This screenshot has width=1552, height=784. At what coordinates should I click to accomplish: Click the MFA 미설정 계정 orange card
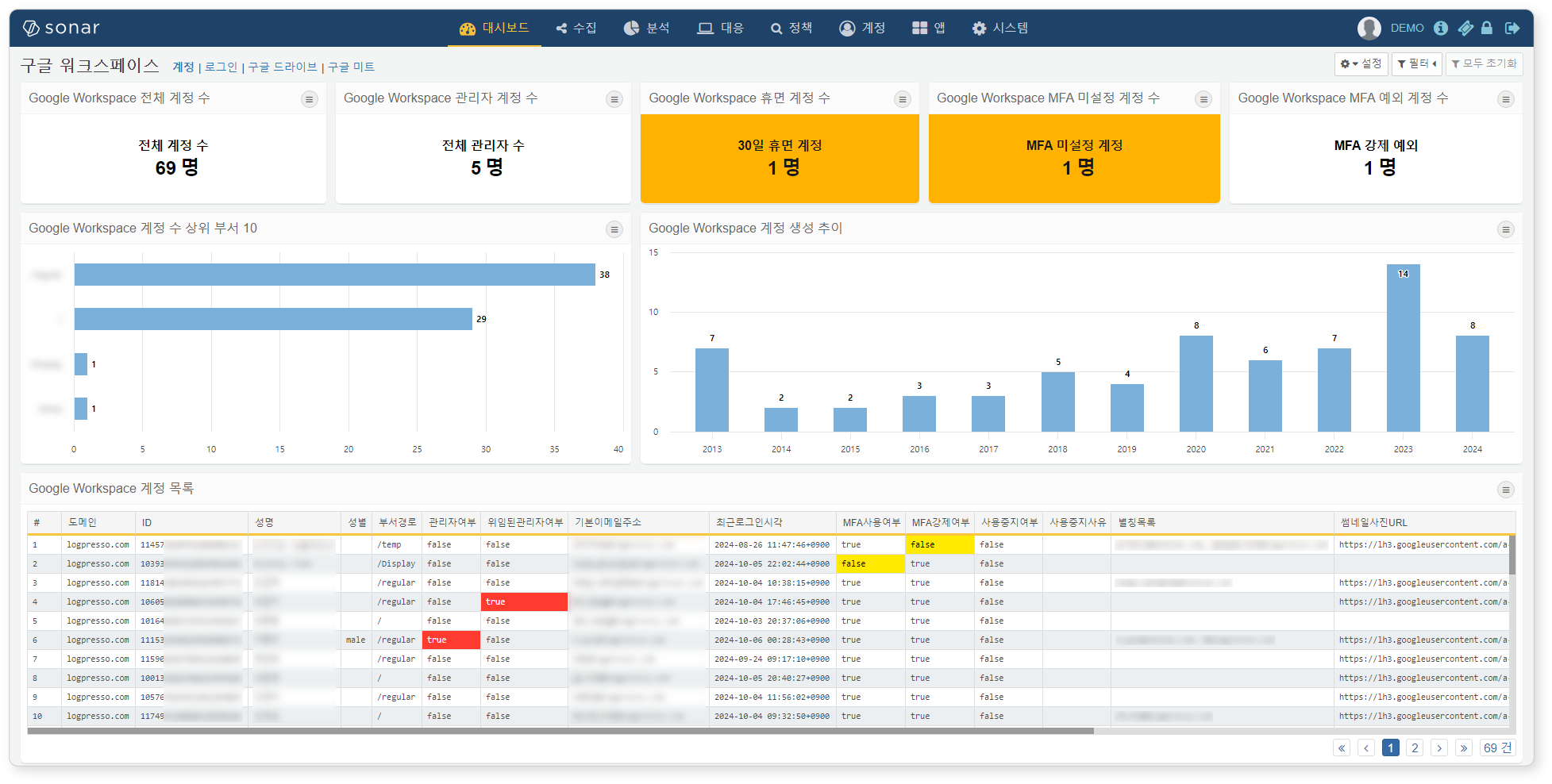click(x=1074, y=158)
